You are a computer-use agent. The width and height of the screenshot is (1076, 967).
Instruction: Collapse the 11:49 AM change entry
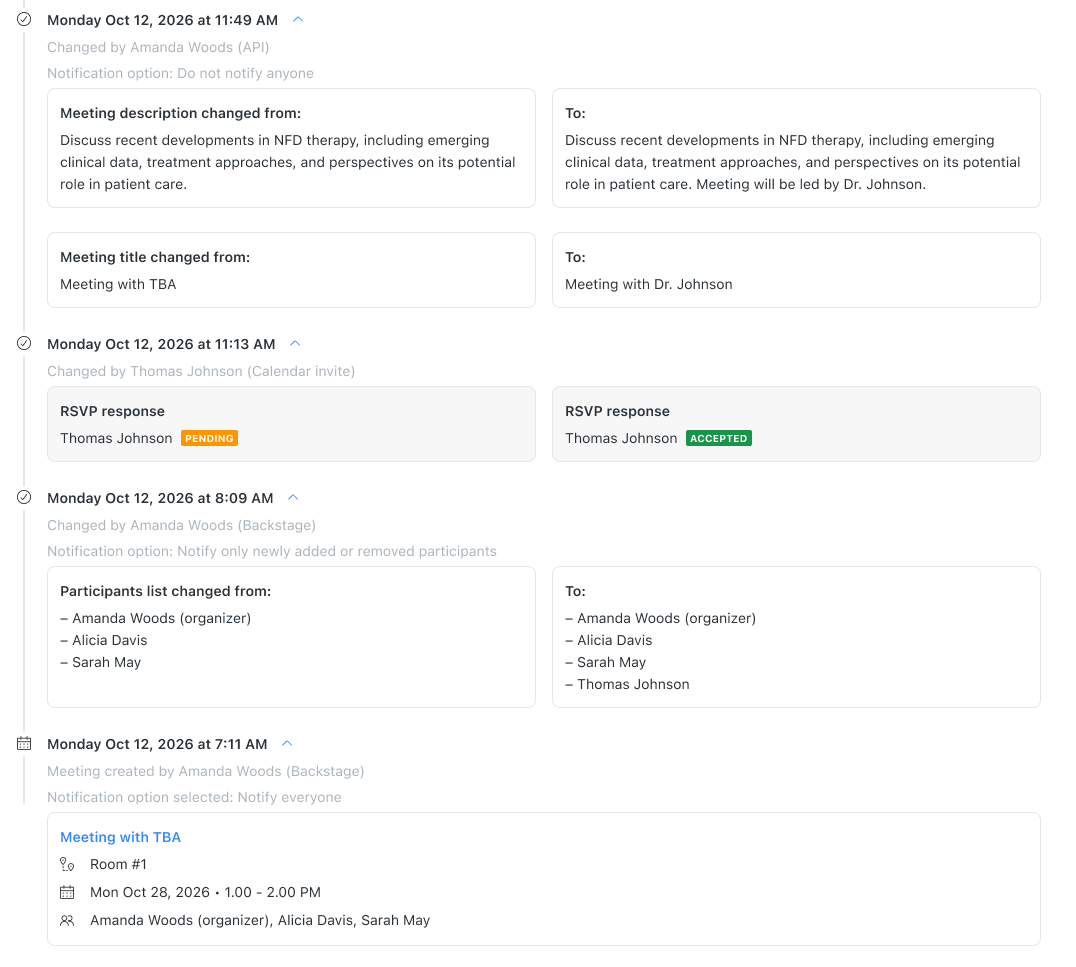298,19
